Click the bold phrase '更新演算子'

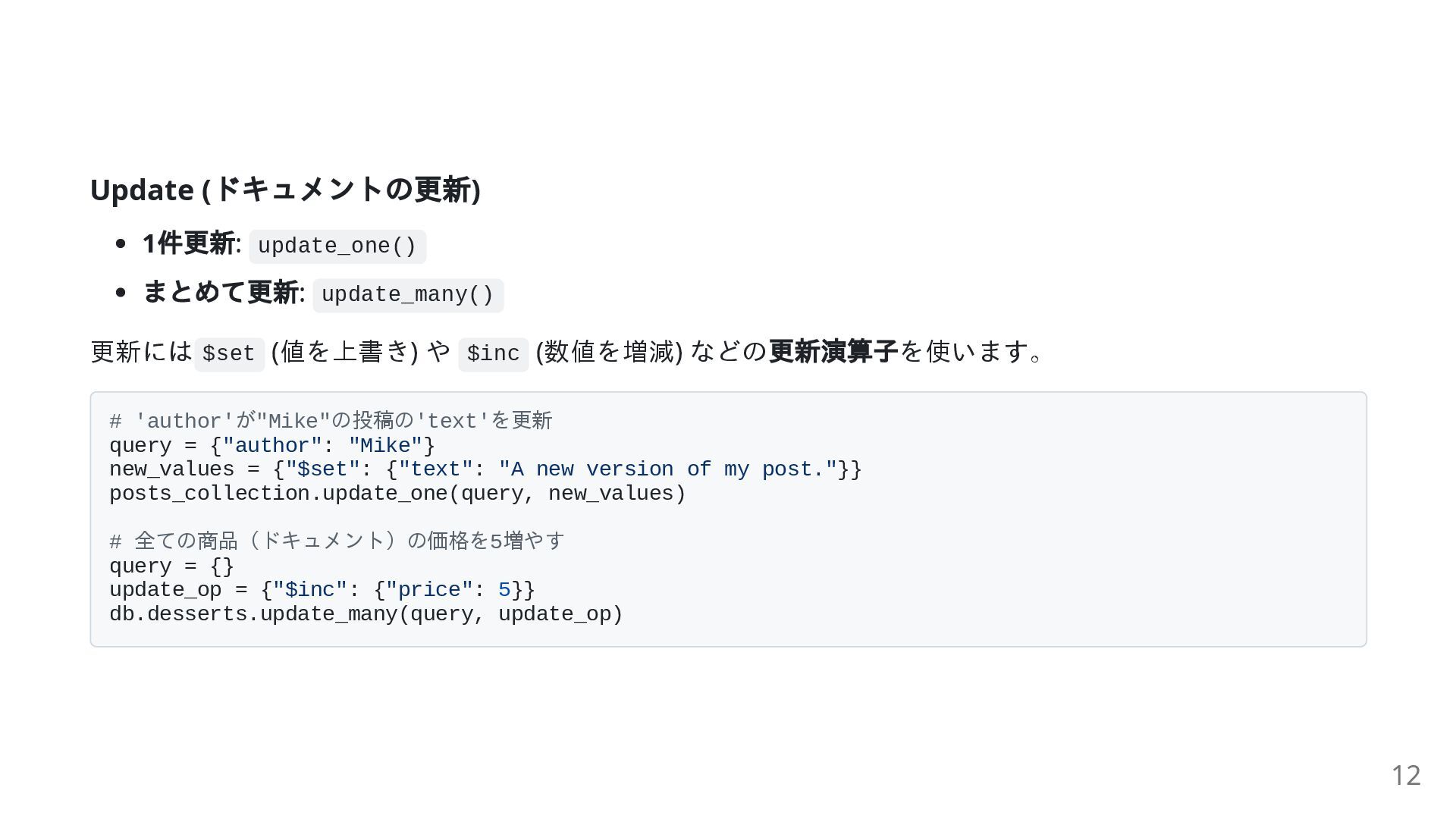(833, 352)
